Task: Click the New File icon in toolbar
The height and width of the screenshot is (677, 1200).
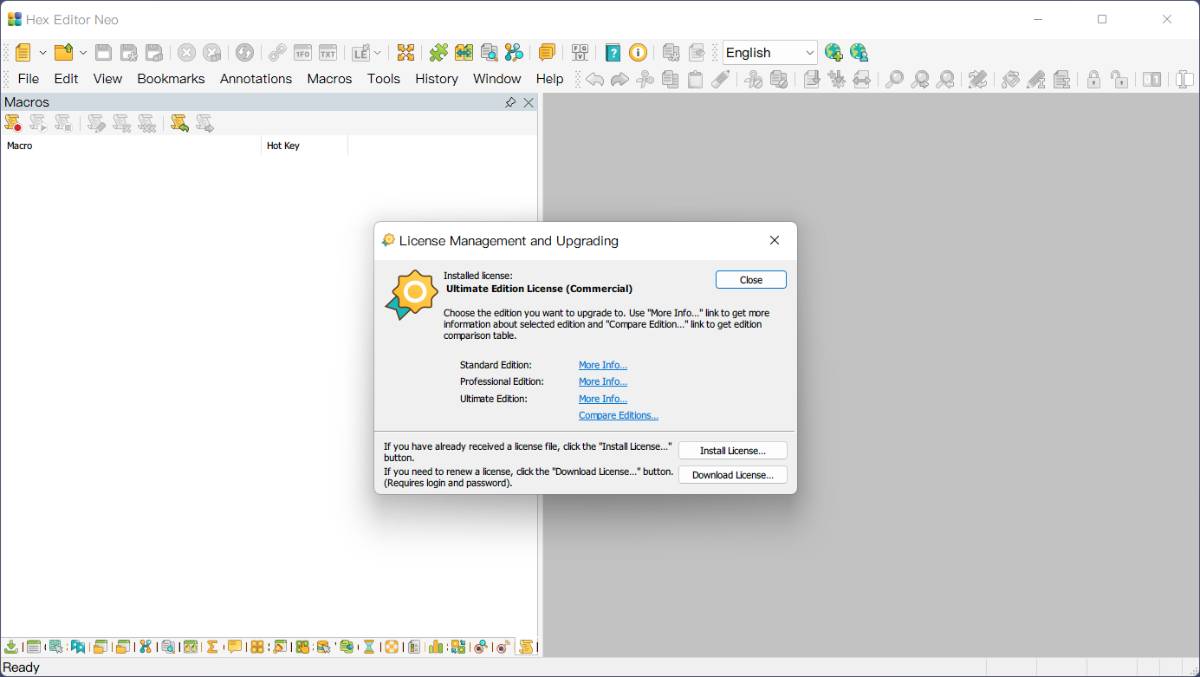Action: 23,53
